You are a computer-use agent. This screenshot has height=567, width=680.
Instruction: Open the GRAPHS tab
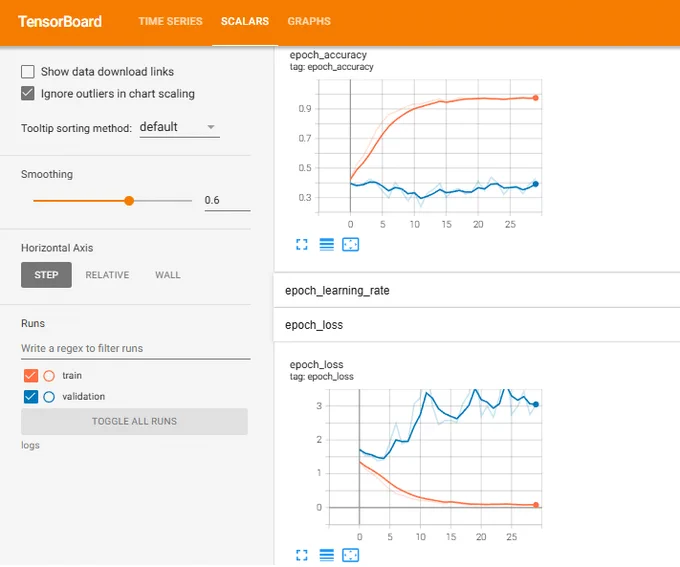tap(309, 21)
